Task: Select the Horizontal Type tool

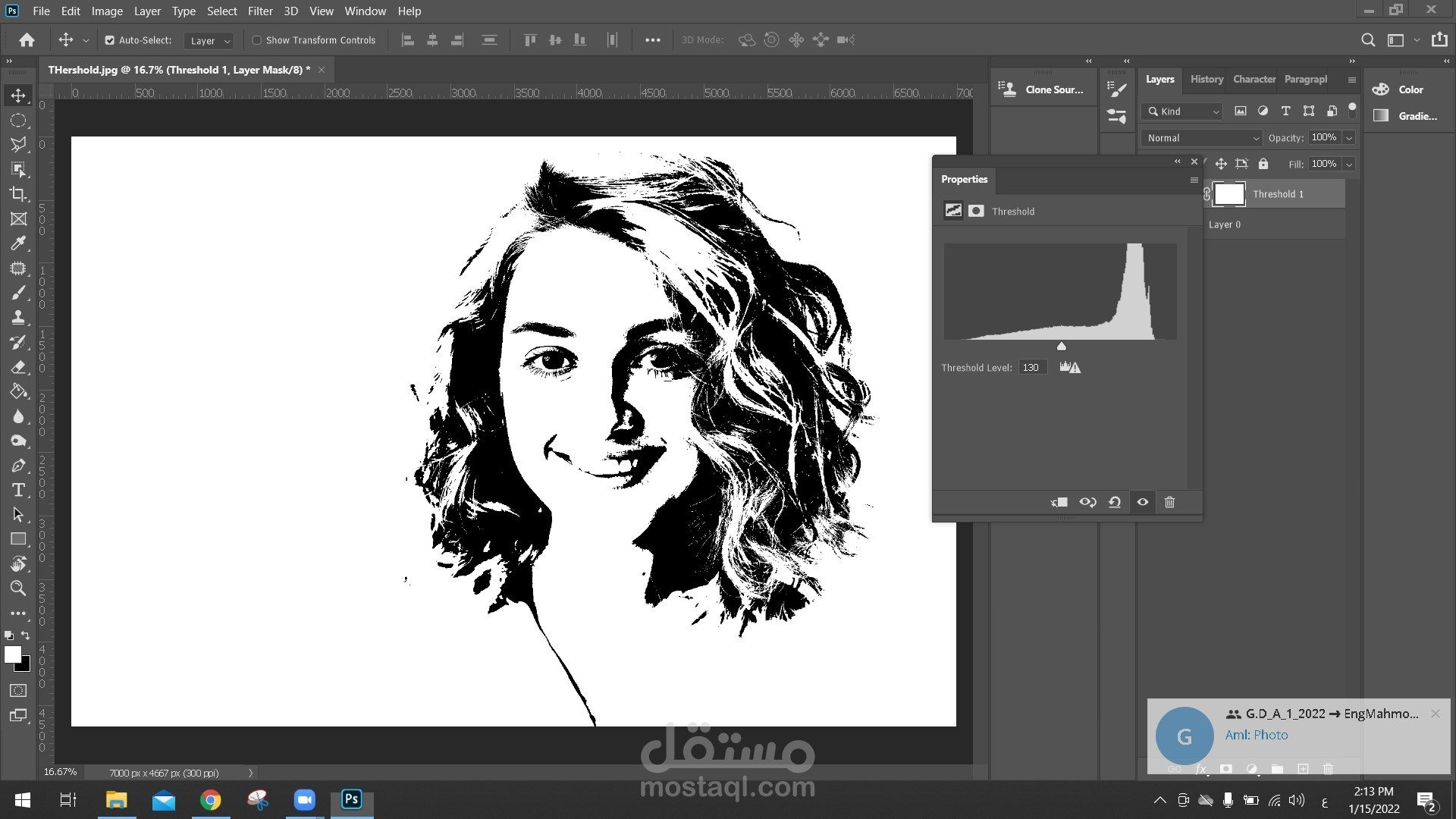Action: pyautogui.click(x=18, y=490)
